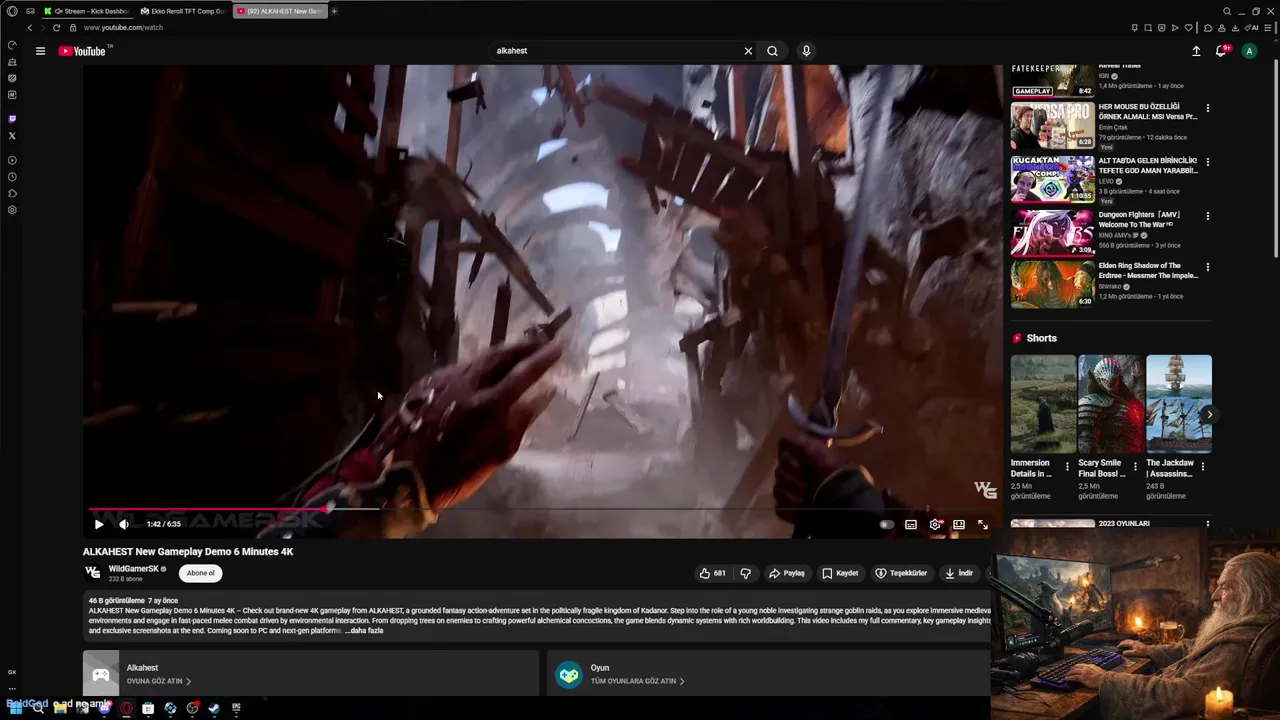Image resolution: width=1280 pixels, height=720 pixels.
Task: Open the Dungeon Fighters AMV thumbnail
Action: pos(1052,232)
